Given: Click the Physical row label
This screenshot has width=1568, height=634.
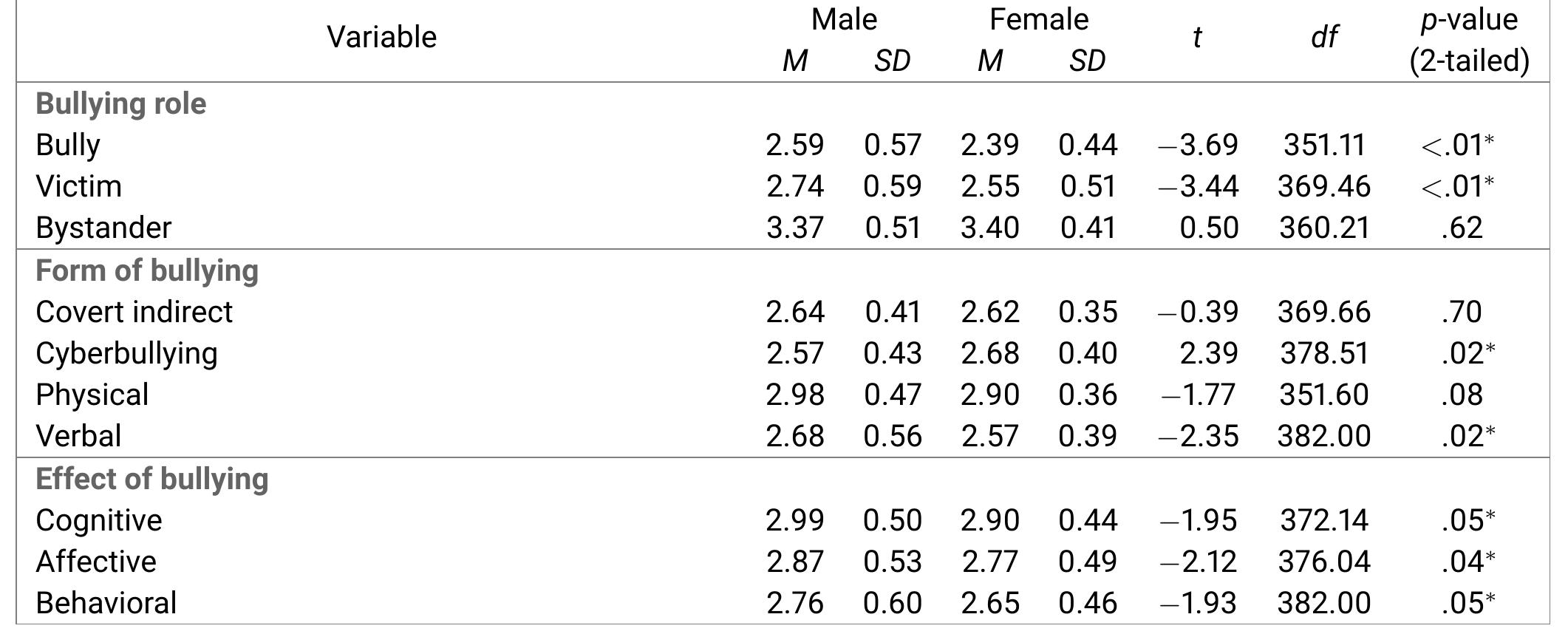Looking at the screenshot, I should (x=92, y=395).
